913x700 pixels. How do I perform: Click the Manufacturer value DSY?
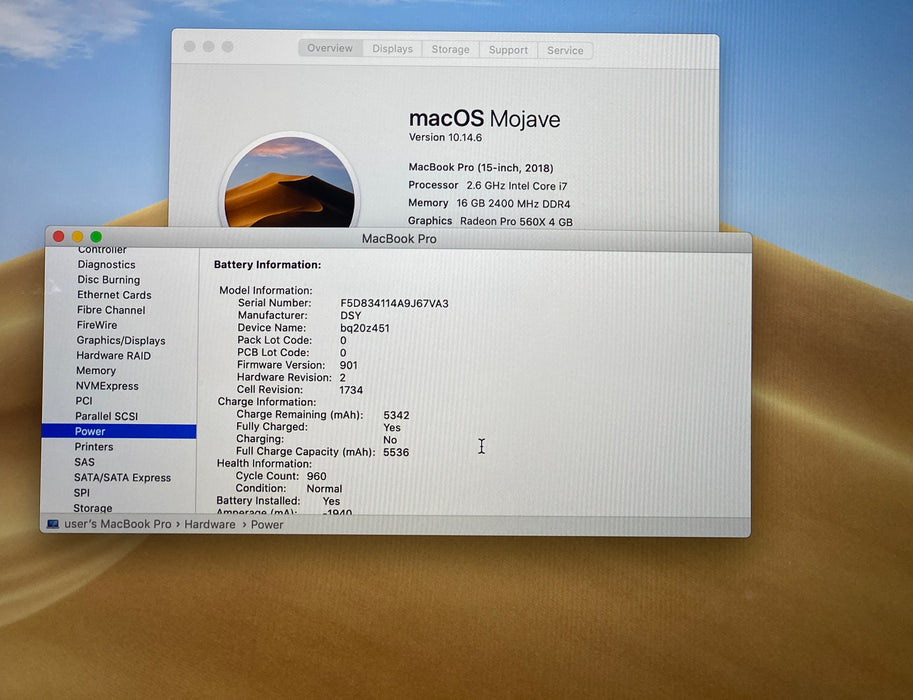click(x=351, y=316)
